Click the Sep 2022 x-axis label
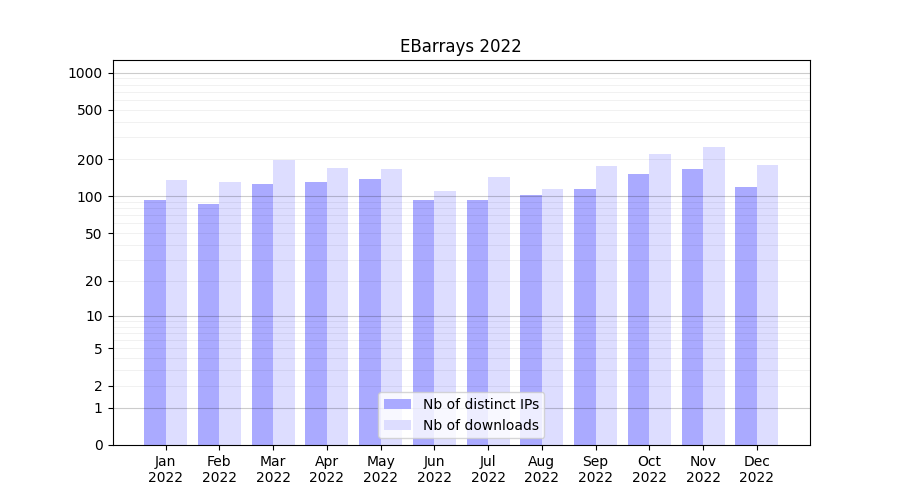 (x=595, y=469)
